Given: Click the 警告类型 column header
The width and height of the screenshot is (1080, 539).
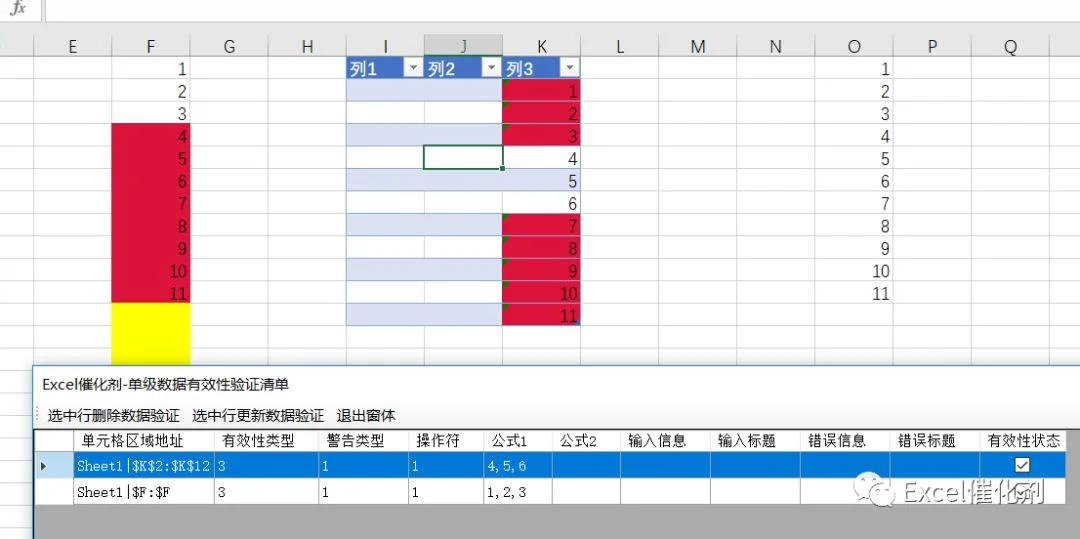Looking at the screenshot, I should tap(363, 441).
